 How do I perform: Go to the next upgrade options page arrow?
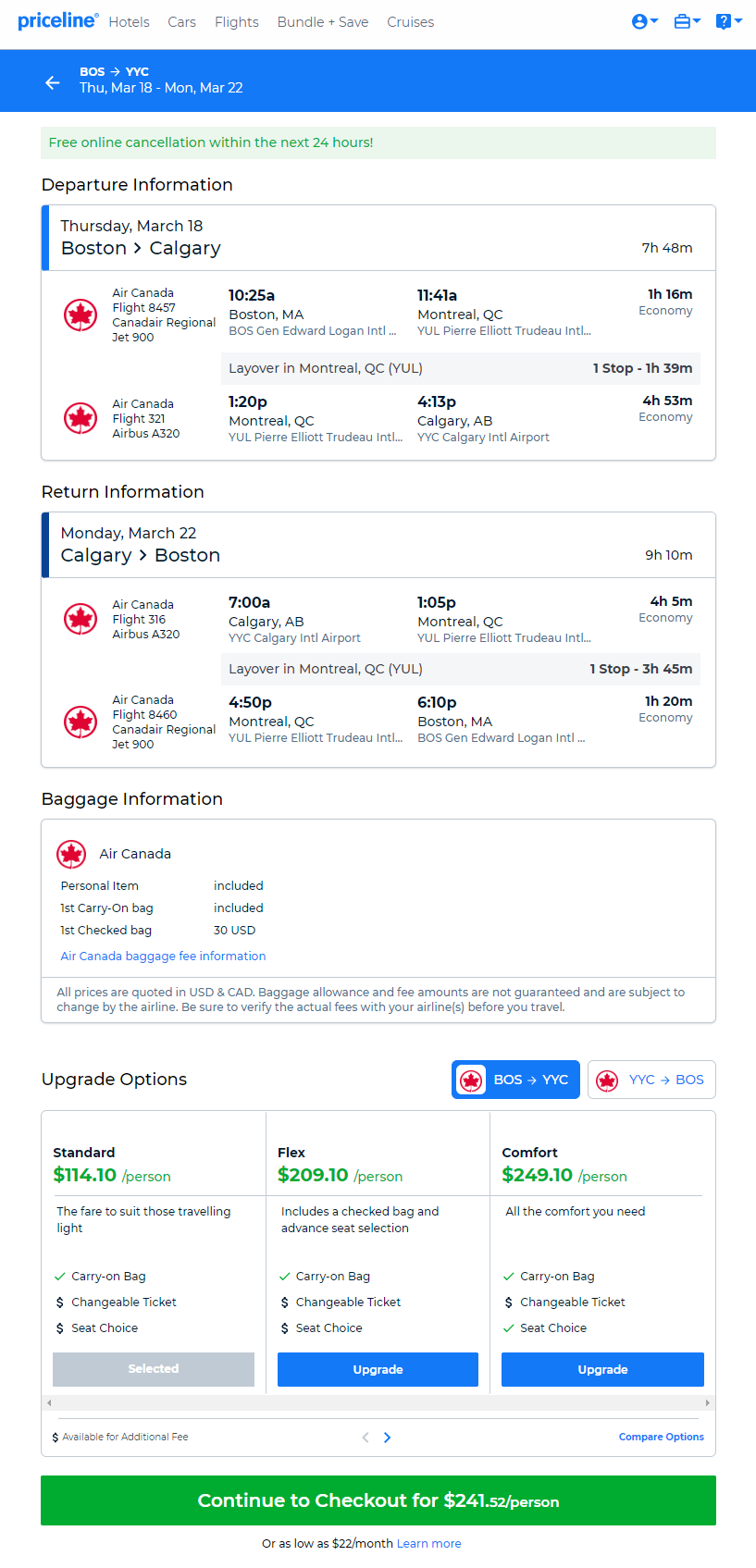388,1437
